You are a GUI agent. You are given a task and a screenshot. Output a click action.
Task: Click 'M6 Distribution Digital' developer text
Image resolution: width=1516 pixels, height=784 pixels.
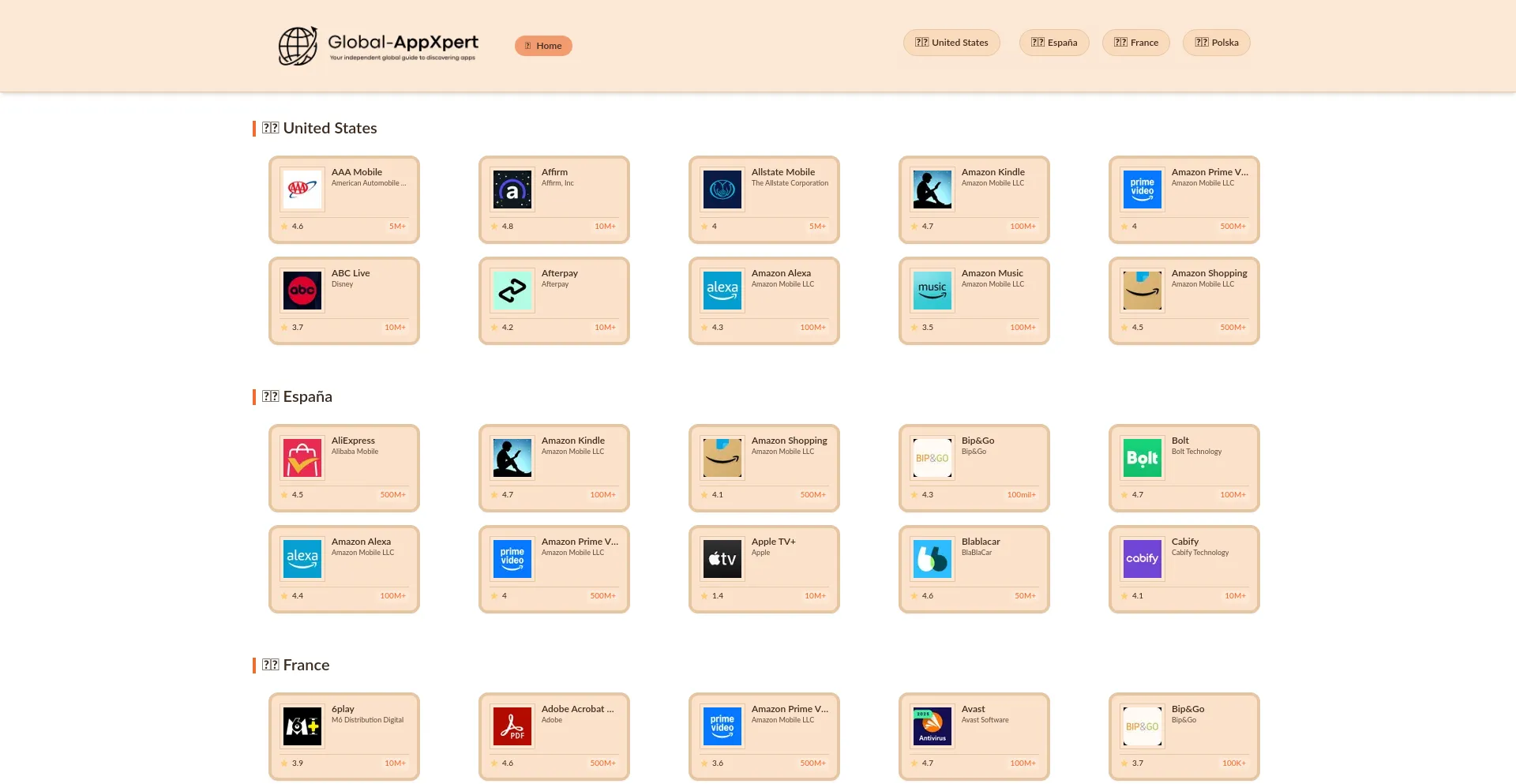(367, 720)
